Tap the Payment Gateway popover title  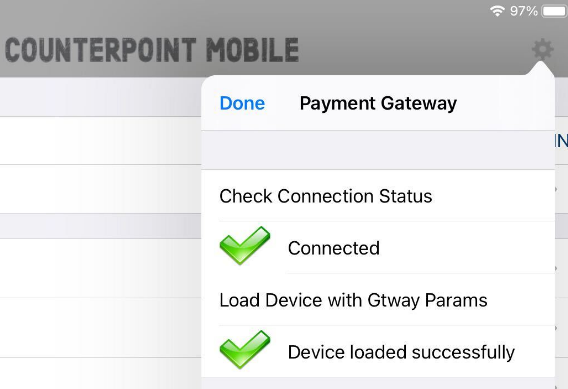378,104
